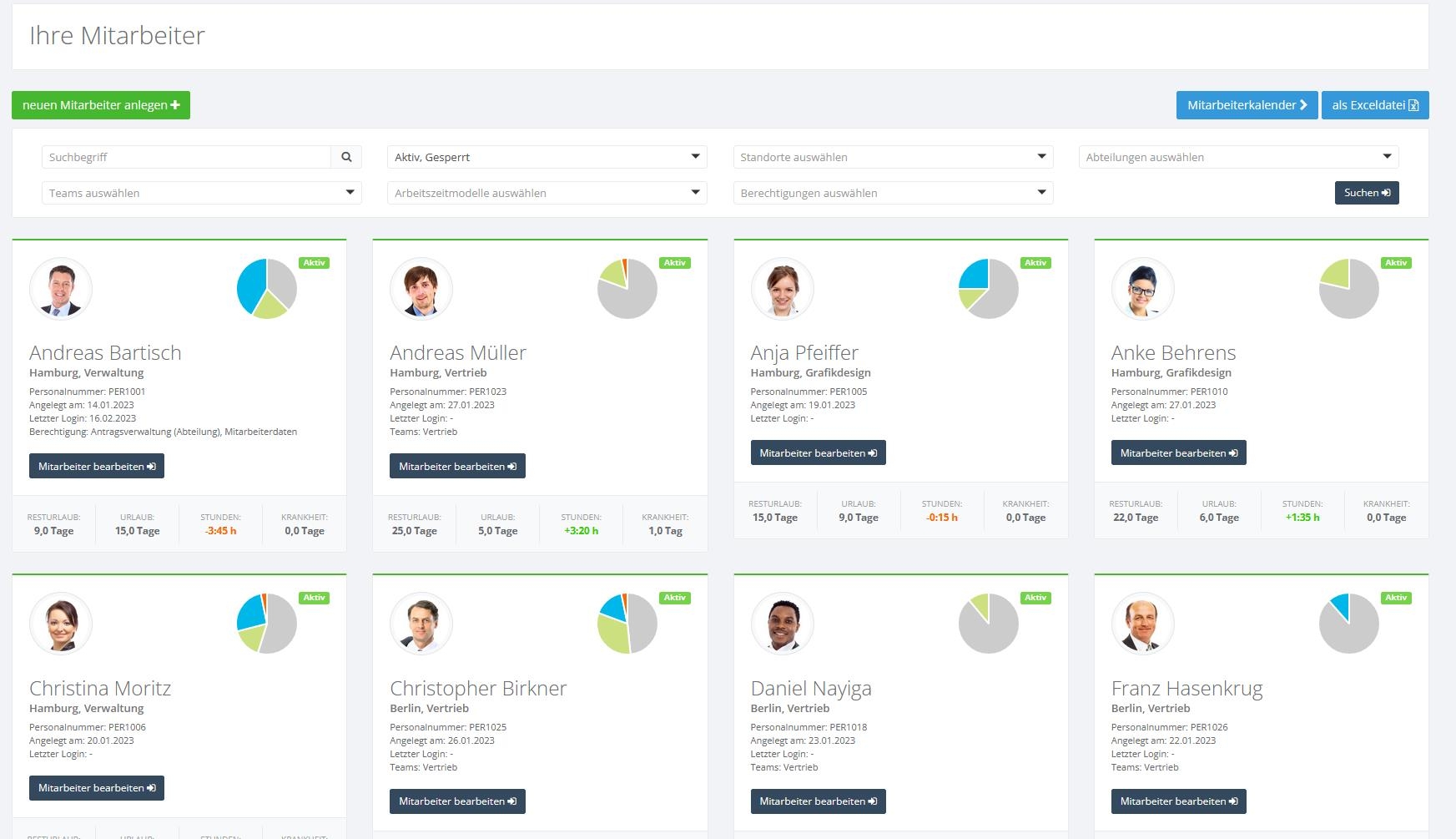
Task: Open the status filter 'Aktiv, Gesperrt' dropdown
Action: [547, 157]
